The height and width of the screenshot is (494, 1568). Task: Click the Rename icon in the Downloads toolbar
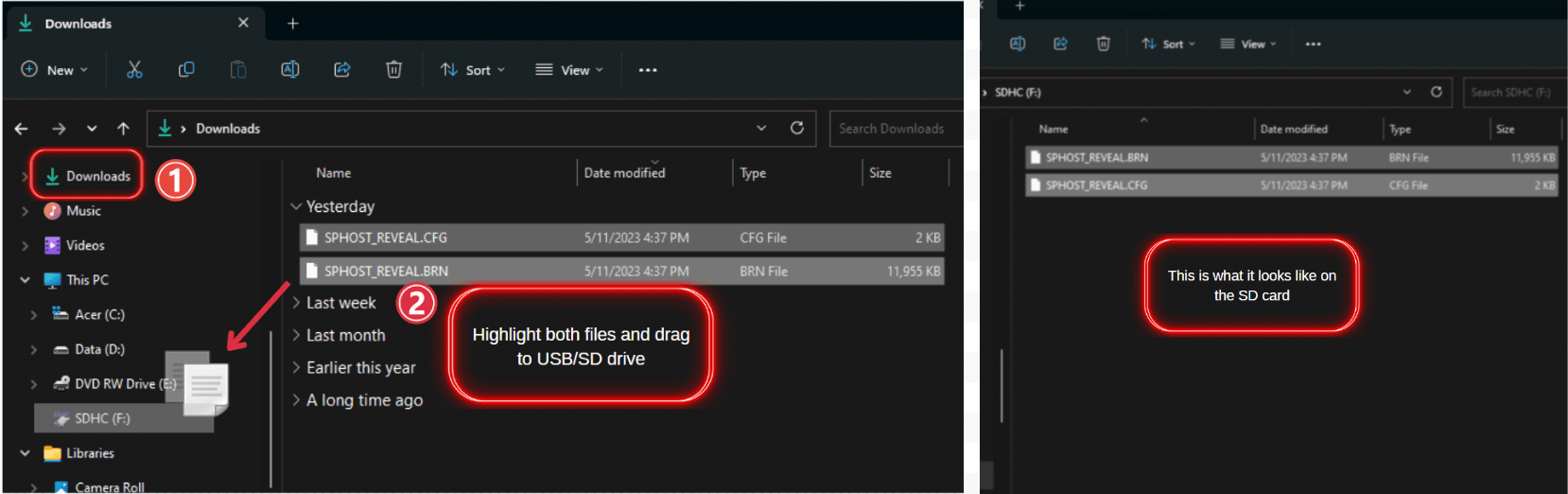coord(290,69)
